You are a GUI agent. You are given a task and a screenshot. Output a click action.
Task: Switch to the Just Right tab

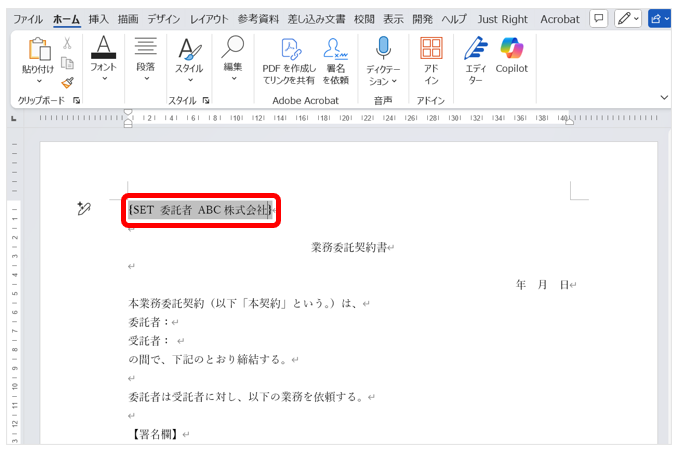point(502,19)
